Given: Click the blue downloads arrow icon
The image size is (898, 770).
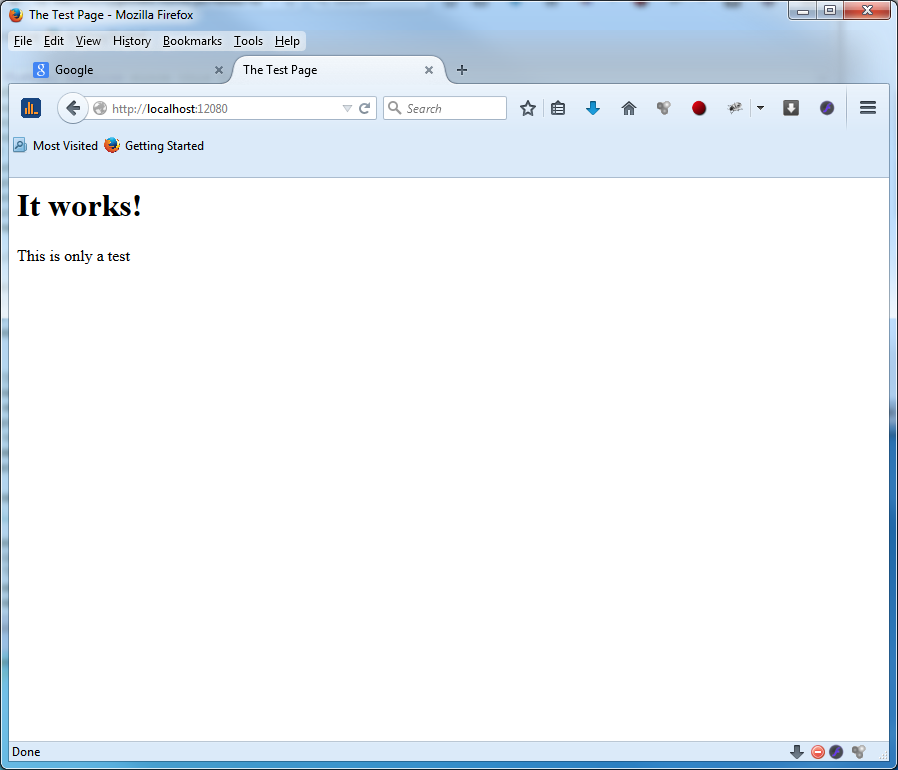Looking at the screenshot, I should (x=593, y=108).
